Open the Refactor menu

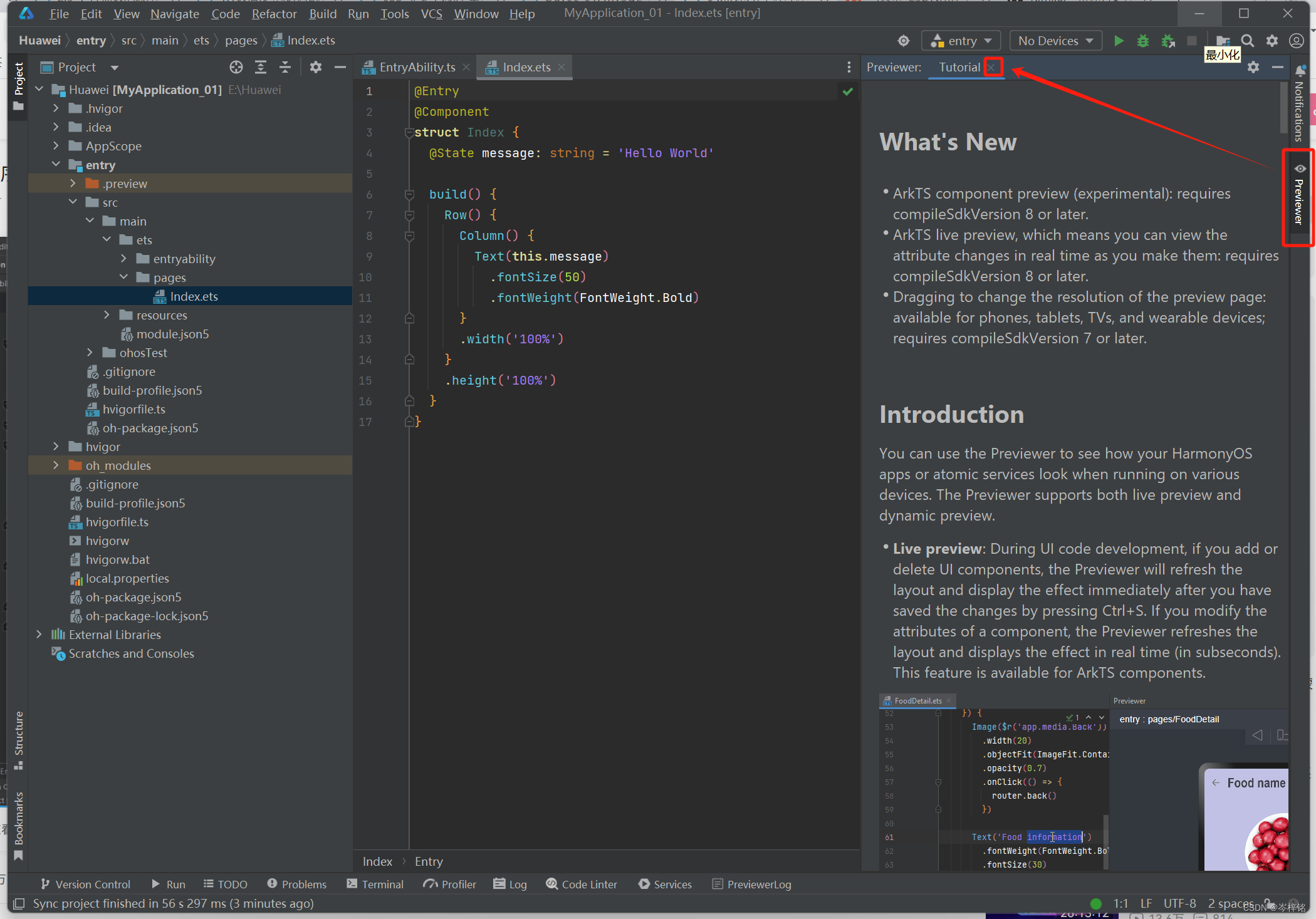click(x=274, y=14)
